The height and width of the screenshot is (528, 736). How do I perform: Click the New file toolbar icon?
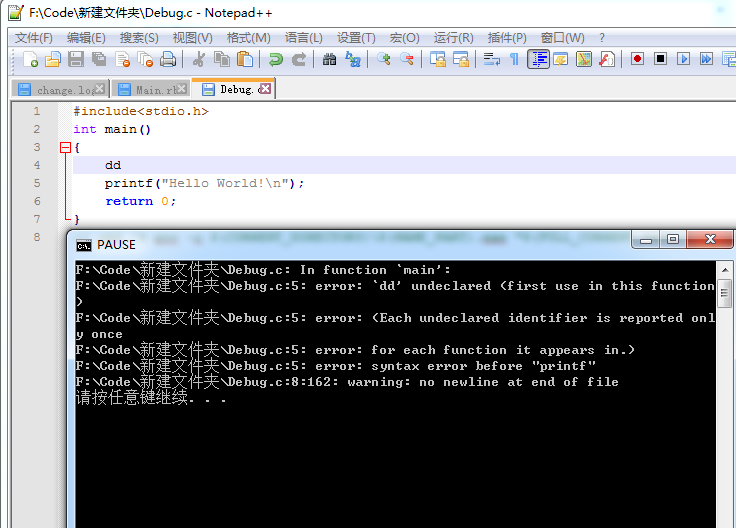pos(30,60)
